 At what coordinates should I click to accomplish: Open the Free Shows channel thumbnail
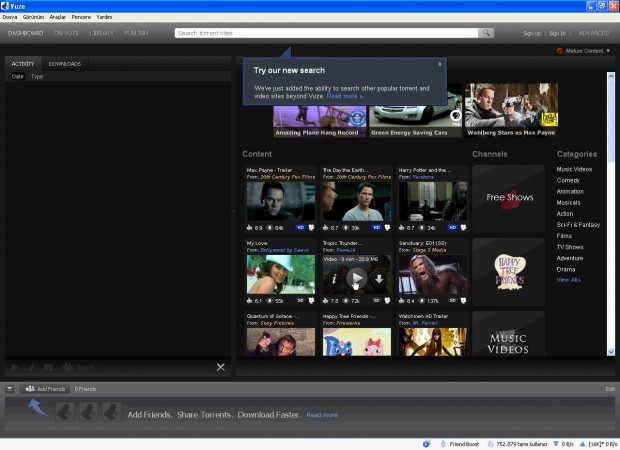(x=509, y=197)
